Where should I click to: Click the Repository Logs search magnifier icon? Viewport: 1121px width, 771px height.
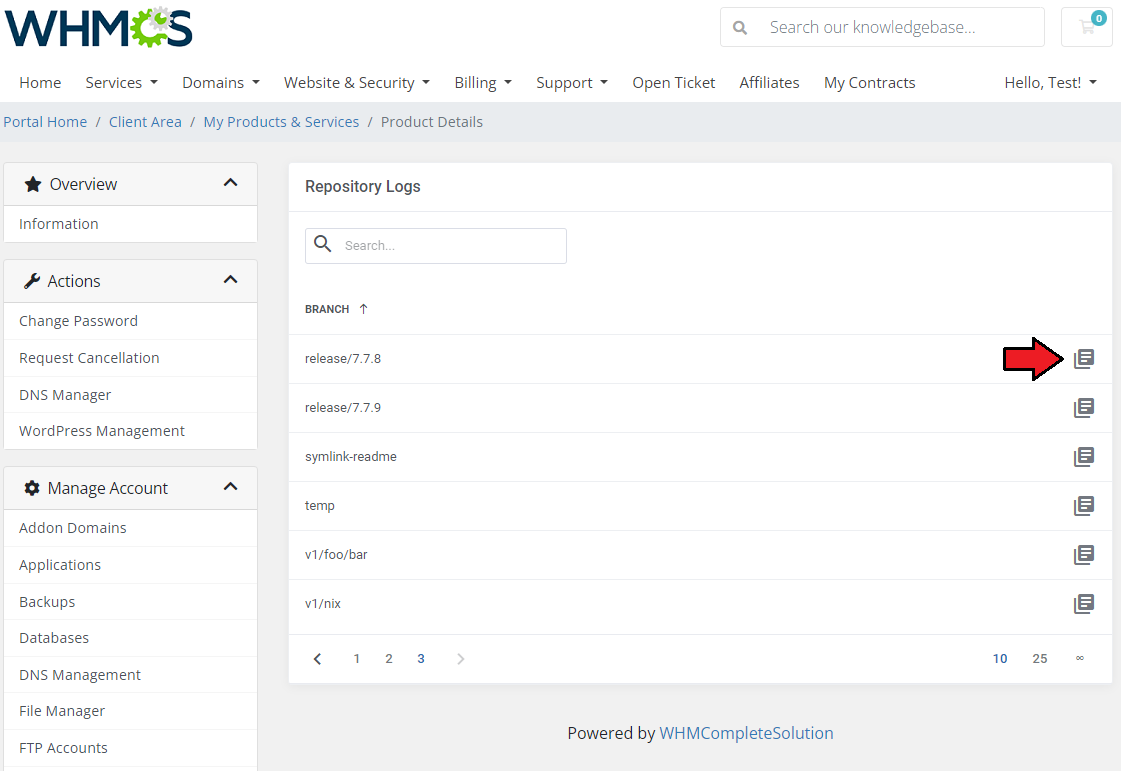pyautogui.click(x=323, y=244)
